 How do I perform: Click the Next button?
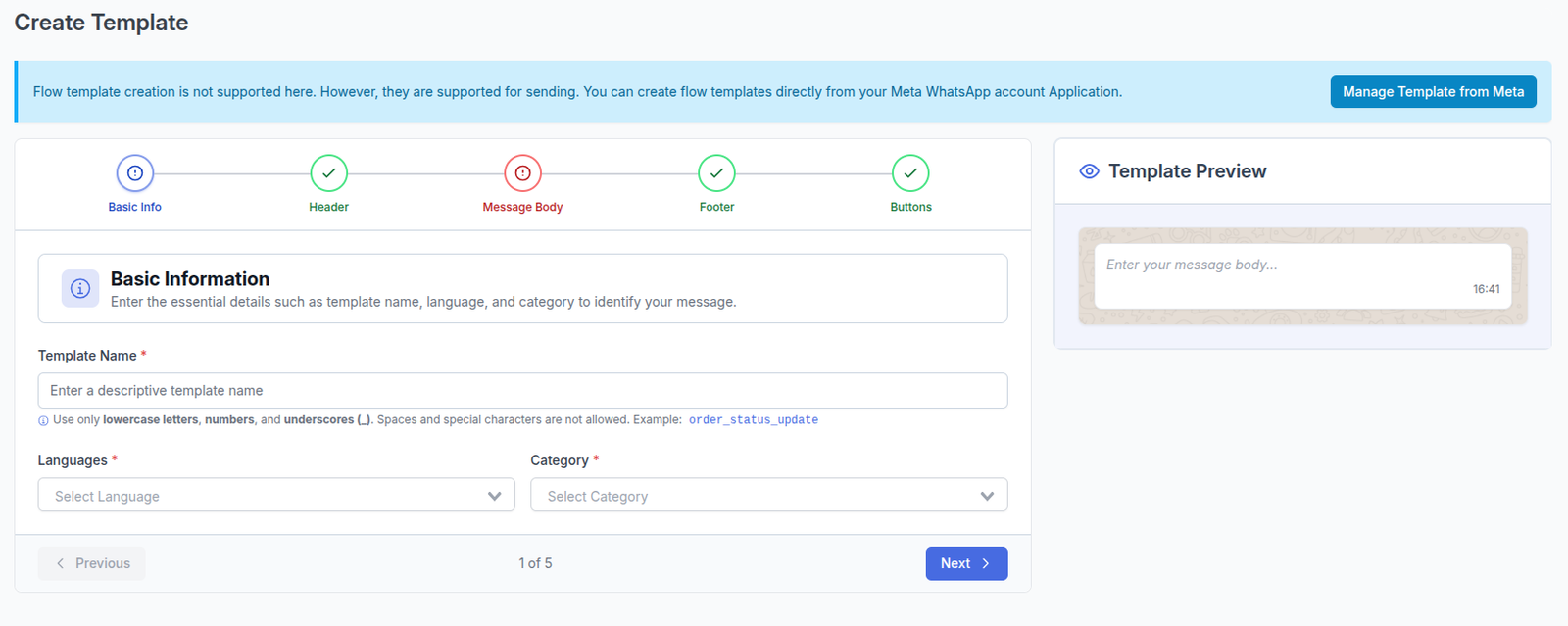click(966, 563)
